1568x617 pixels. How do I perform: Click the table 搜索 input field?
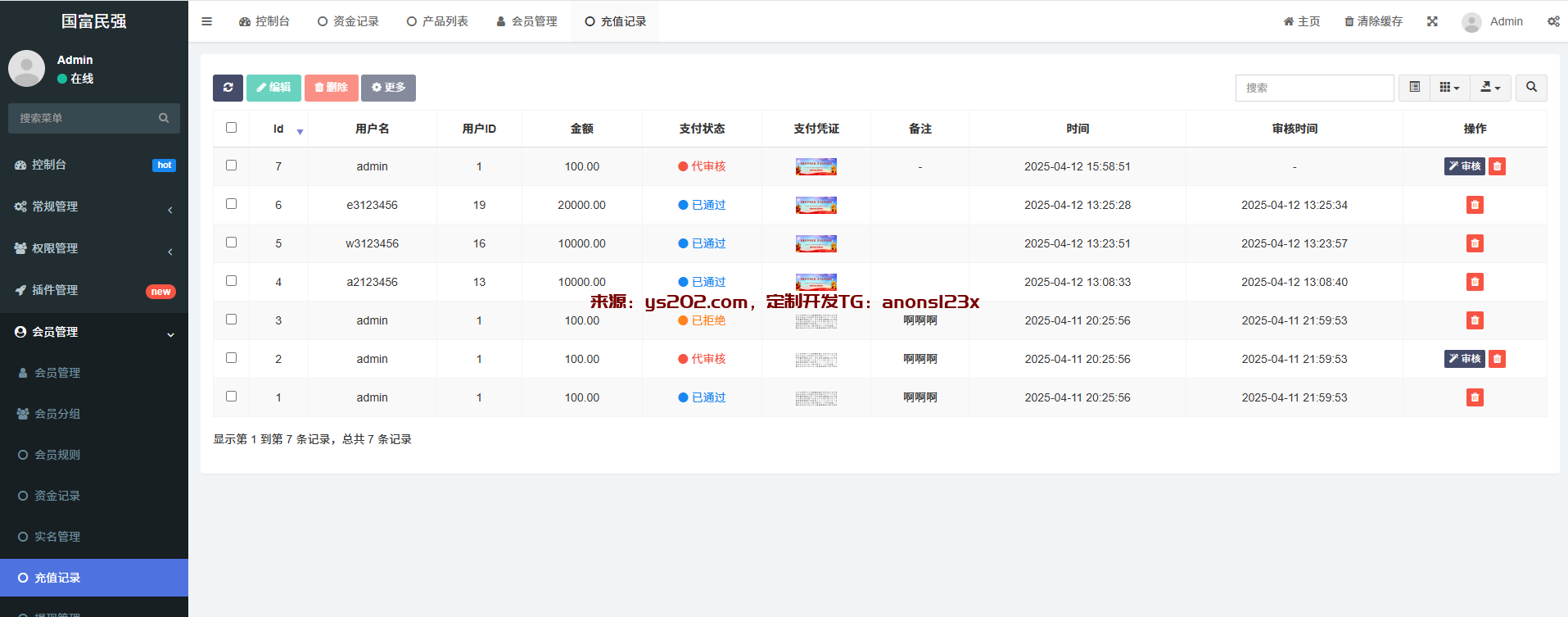pos(1314,88)
